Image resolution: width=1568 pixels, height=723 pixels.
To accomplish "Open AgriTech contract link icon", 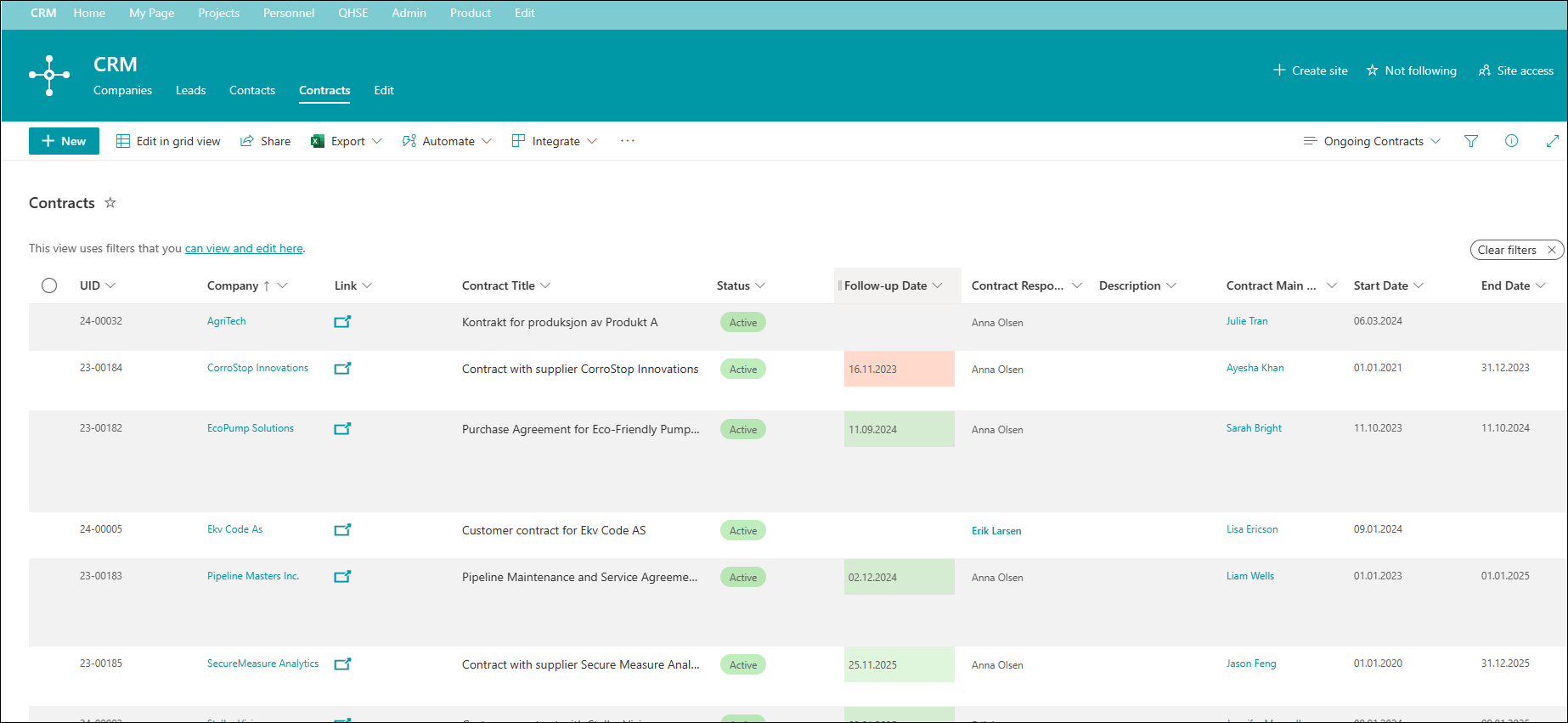I will 342,322.
